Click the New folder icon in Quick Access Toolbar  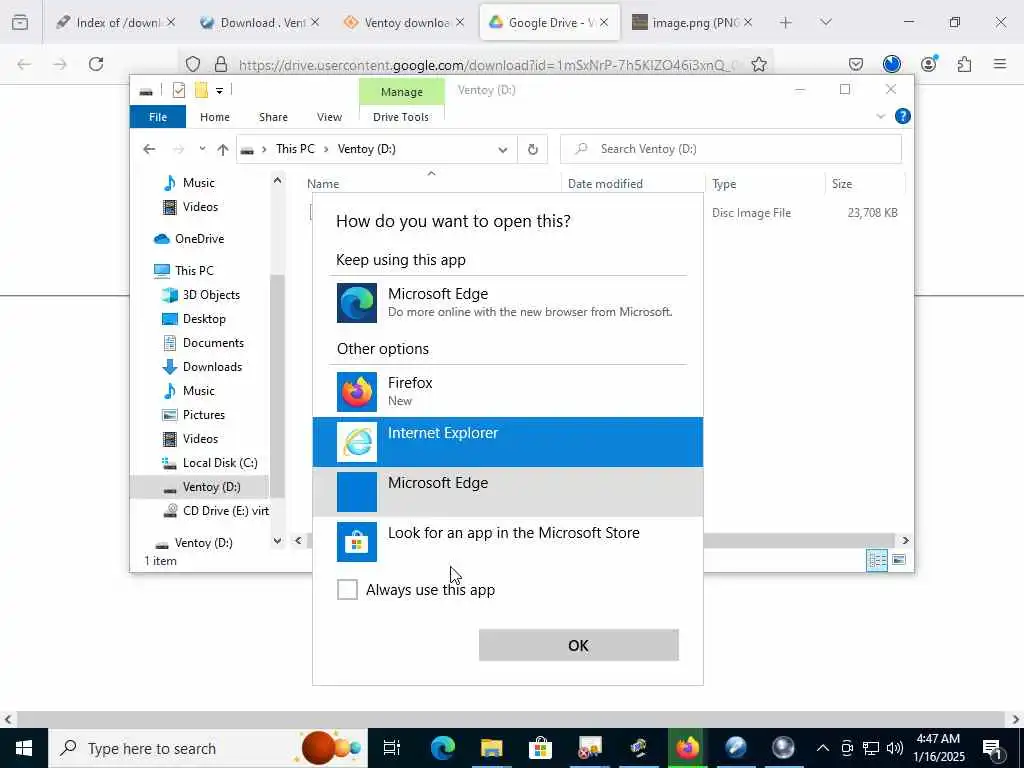pyautogui.click(x=201, y=90)
